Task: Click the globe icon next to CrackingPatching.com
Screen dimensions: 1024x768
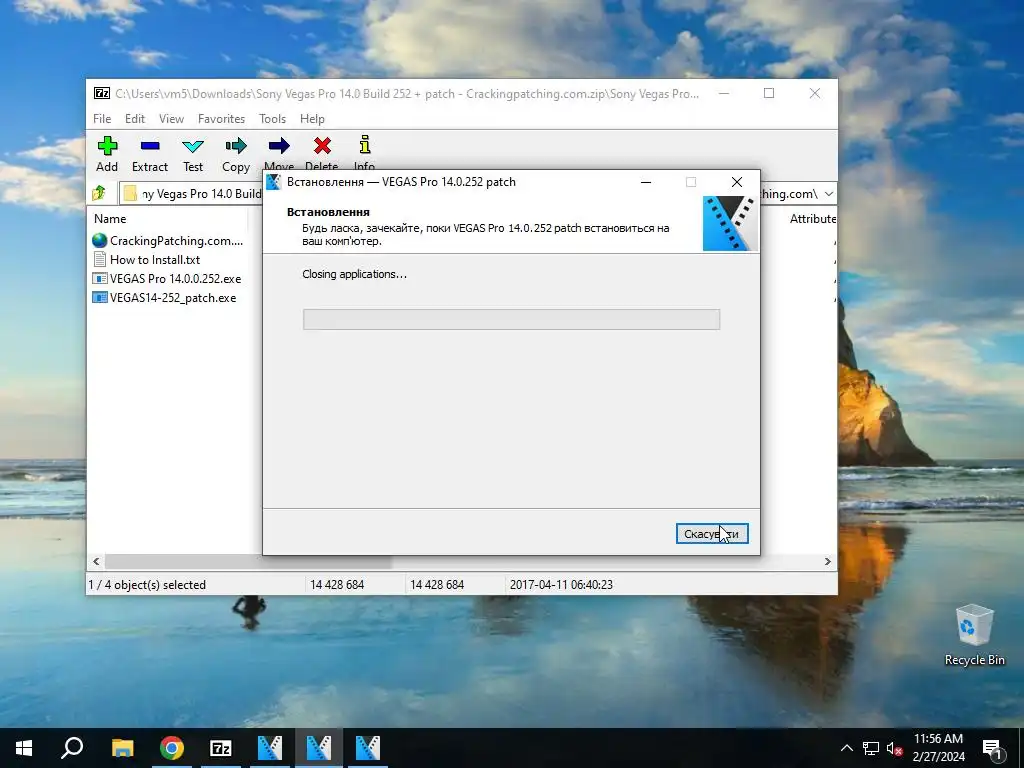Action: (x=99, y=240)
